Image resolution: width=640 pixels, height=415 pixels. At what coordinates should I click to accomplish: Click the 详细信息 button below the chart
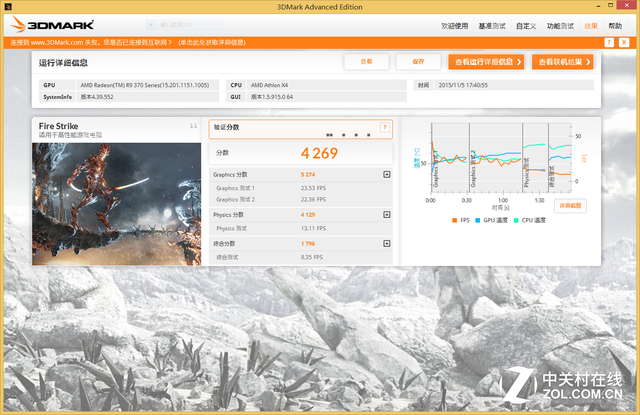coord(570,205)
